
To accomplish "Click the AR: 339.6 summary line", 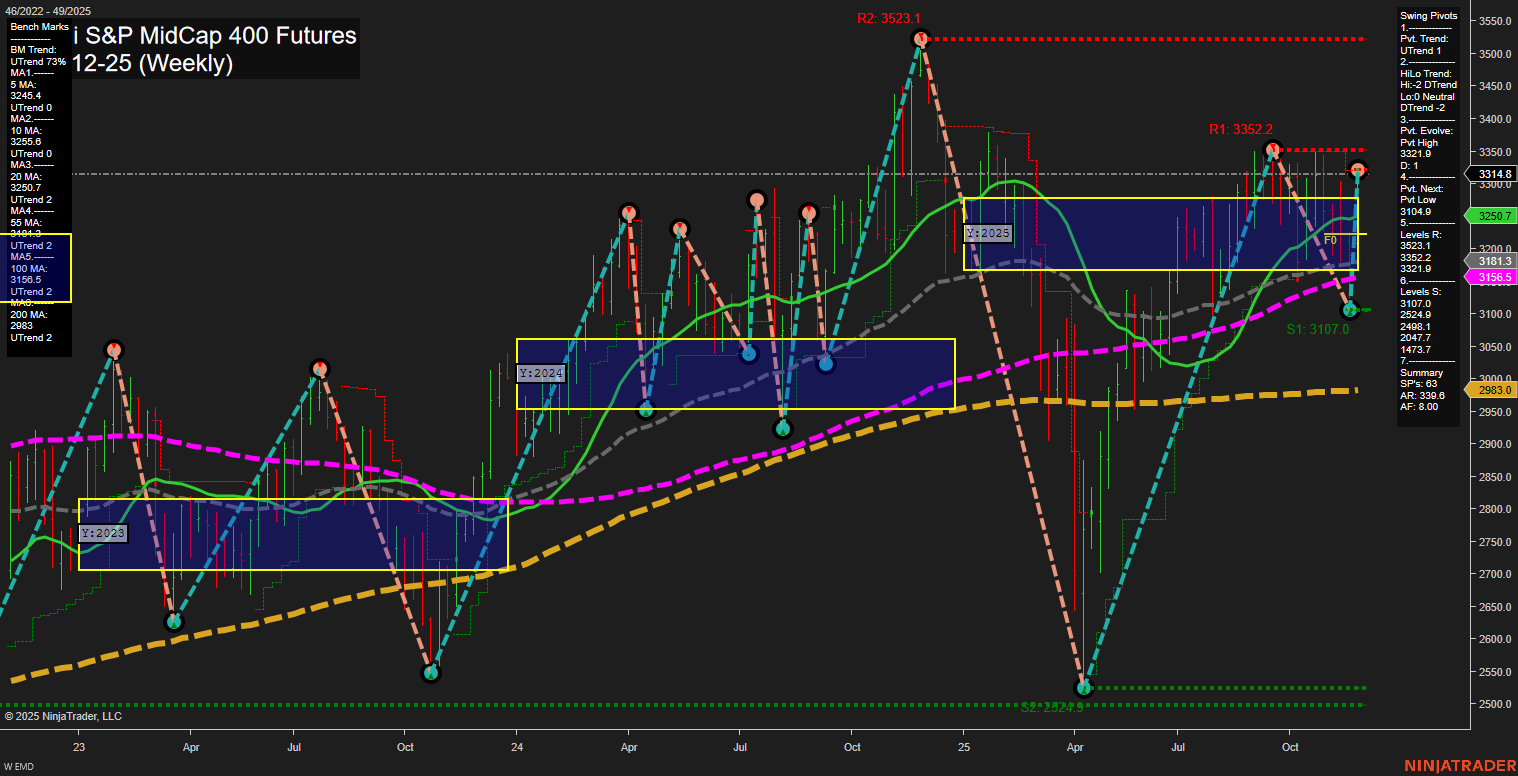I will (1423, 395).
